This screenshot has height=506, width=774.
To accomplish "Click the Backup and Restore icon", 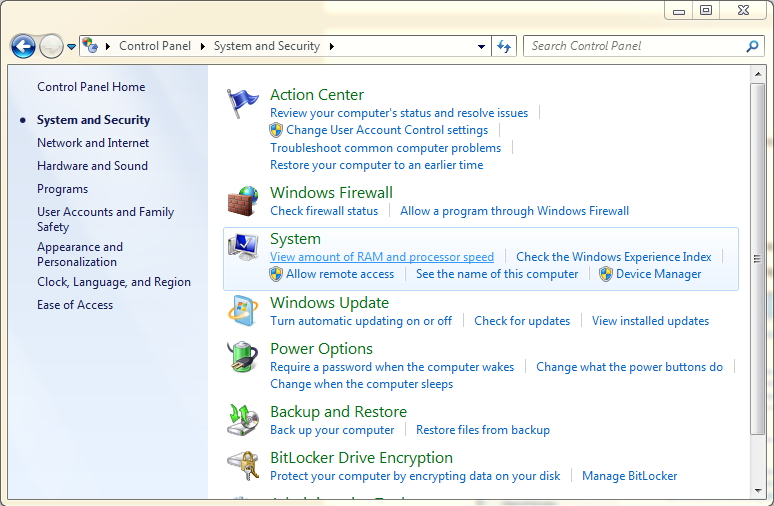I will (242, 420).
